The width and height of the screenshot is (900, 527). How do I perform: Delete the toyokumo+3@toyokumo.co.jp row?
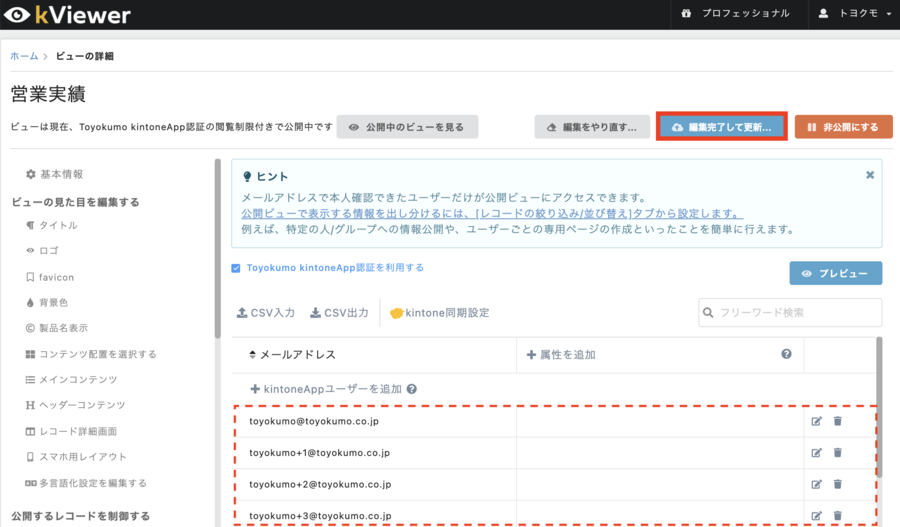click(837, 516)
